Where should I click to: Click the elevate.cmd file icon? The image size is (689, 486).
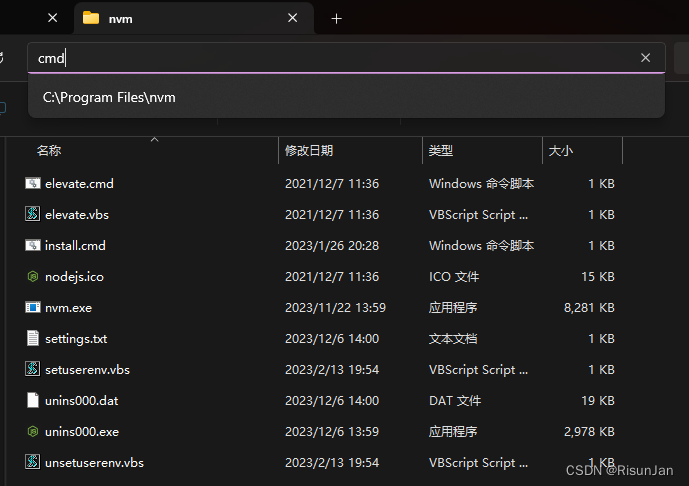coord(33,183)
